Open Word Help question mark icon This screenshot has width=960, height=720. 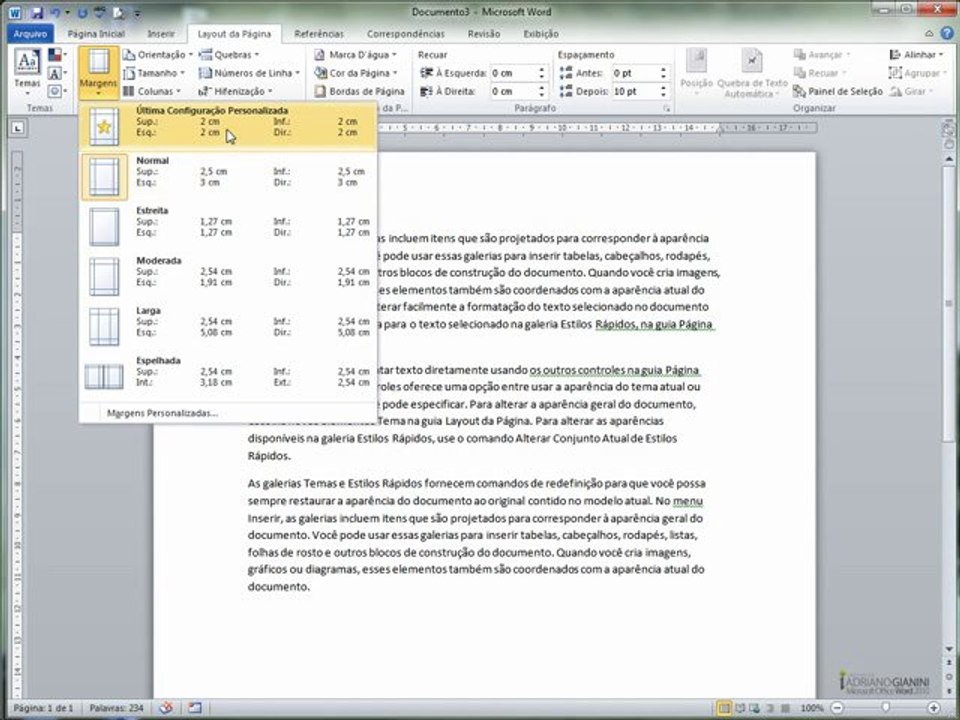(948, 34)
